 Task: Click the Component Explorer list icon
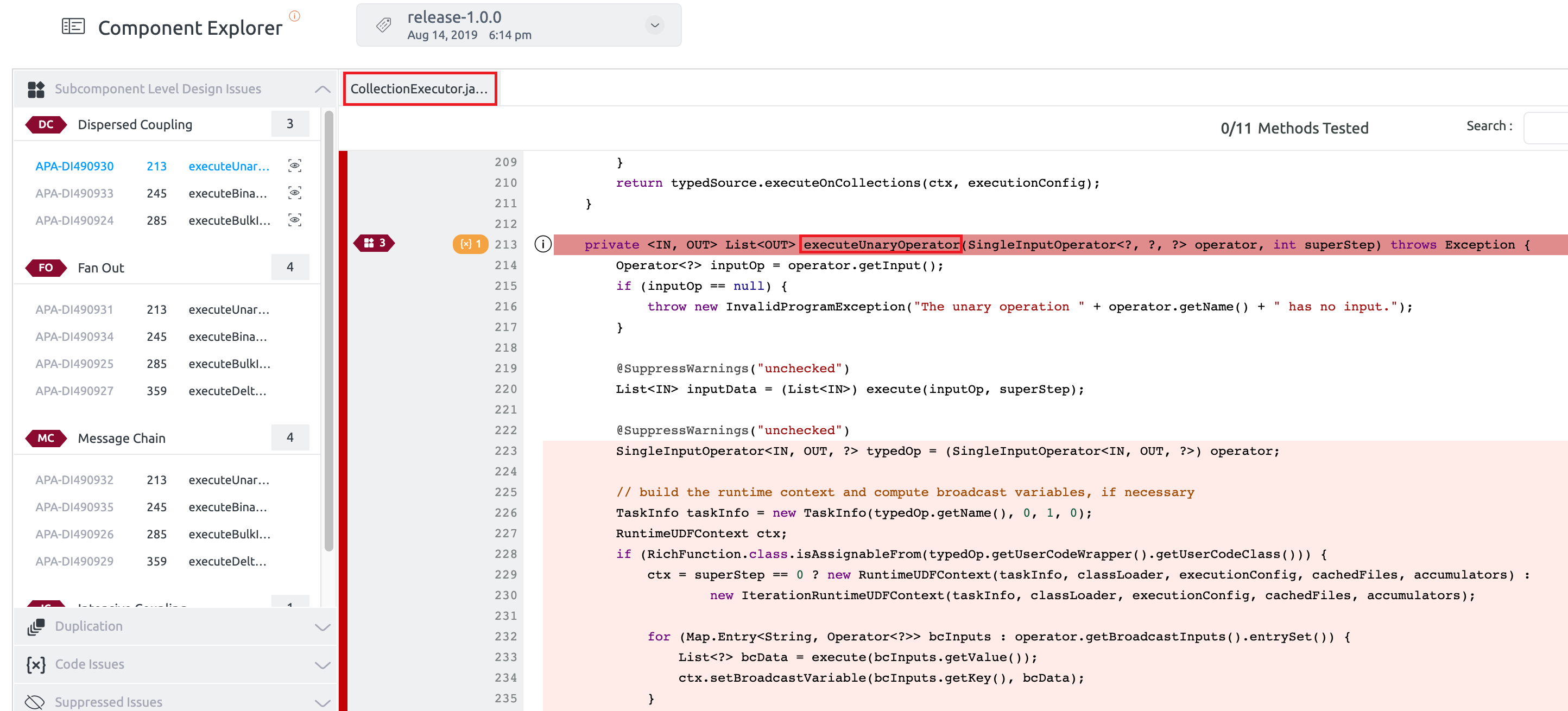click(x=73, y=26)
